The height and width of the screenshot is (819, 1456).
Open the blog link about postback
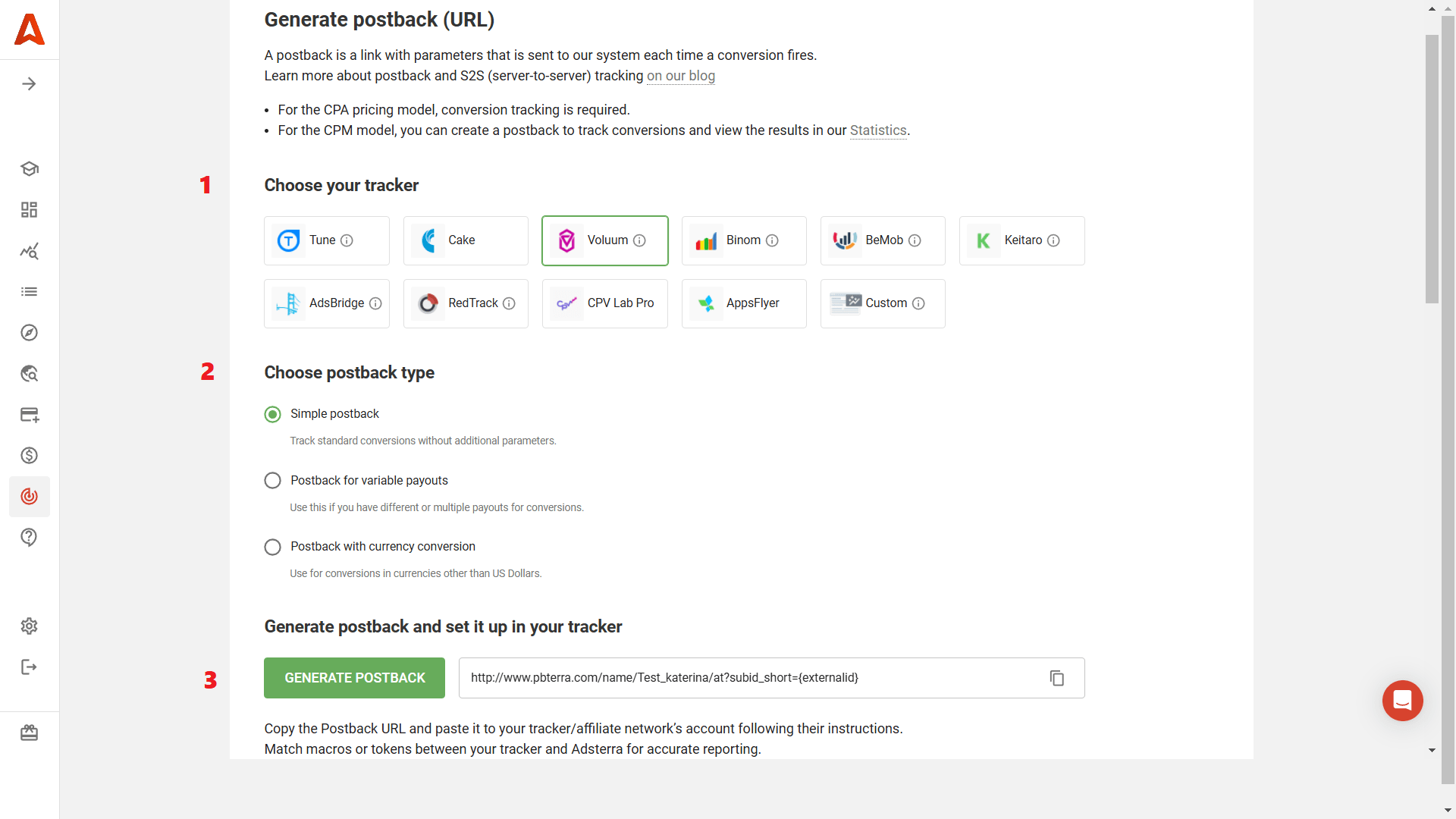coord(681,75)
